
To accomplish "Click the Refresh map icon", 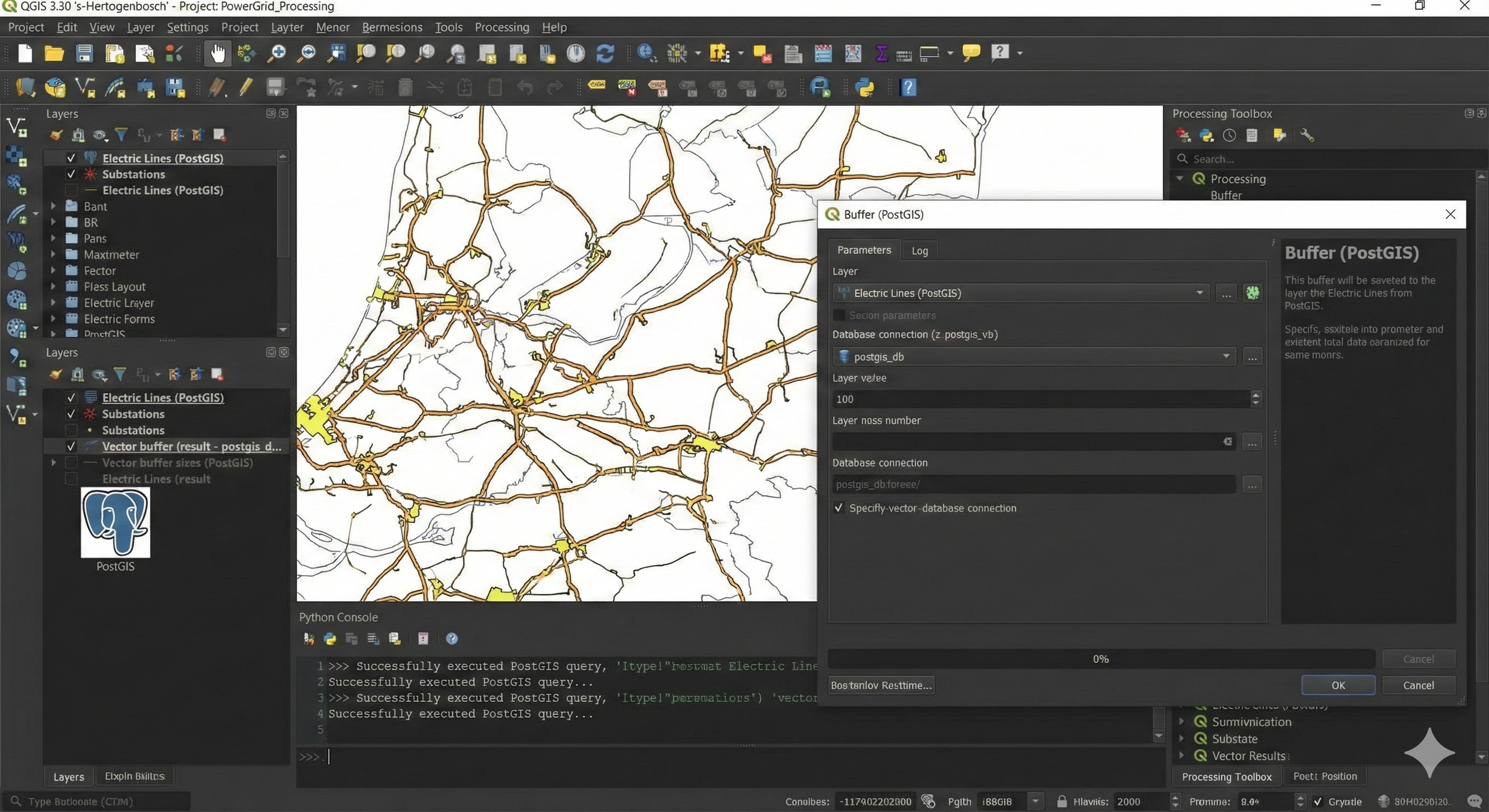I will (x=605, y=54).
